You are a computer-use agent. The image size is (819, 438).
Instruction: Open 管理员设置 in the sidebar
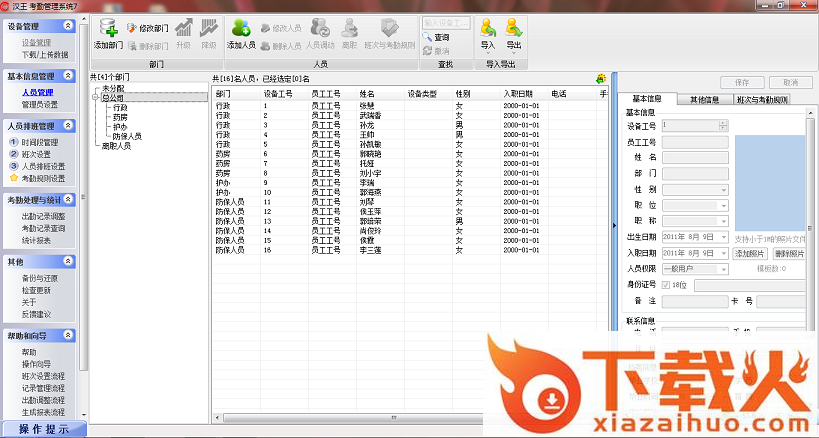[x=40, y=104]
